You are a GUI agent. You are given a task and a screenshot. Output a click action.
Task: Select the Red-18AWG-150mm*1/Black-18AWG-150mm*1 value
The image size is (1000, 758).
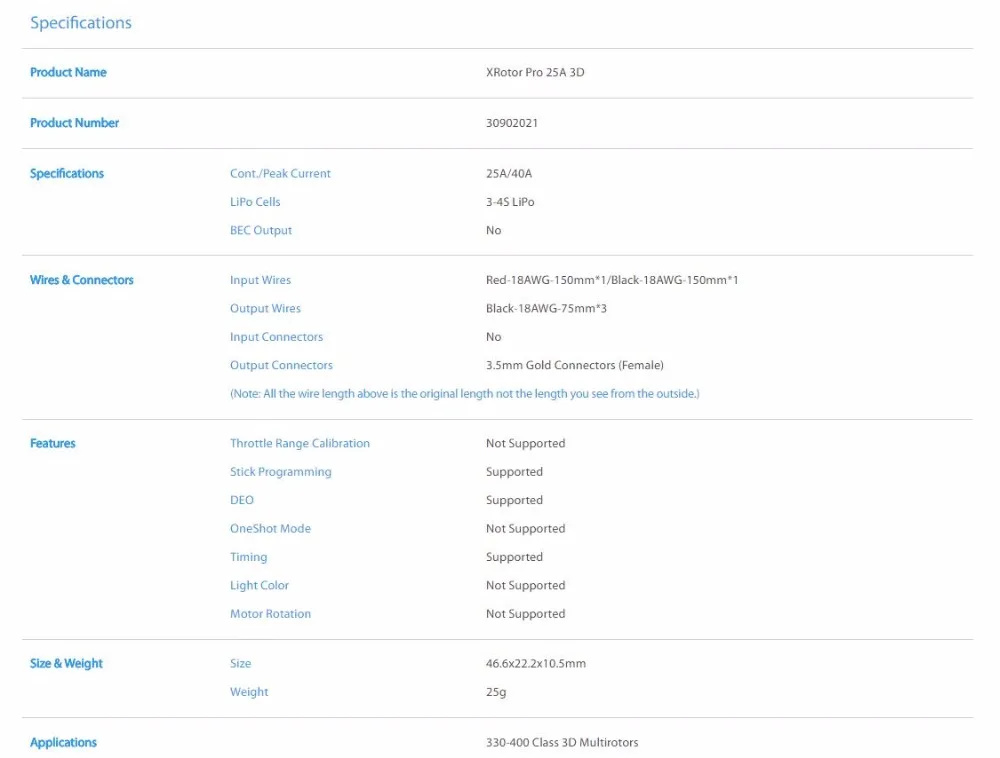pyautogui.click(x=612, y=280)
